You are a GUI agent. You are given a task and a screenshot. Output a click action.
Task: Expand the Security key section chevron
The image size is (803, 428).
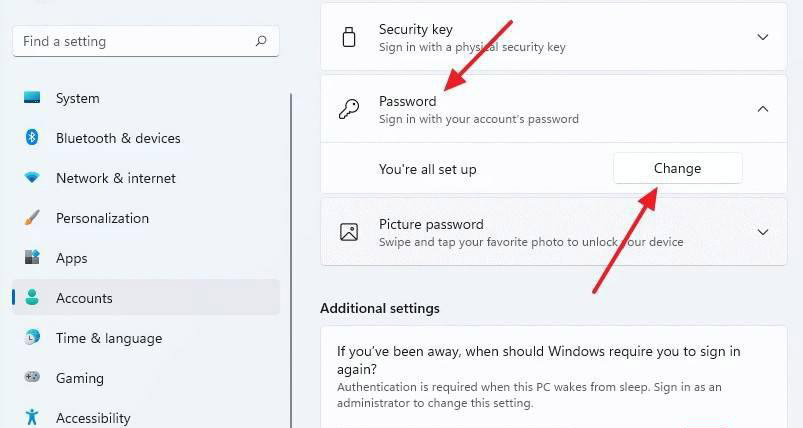click(763, 38)
